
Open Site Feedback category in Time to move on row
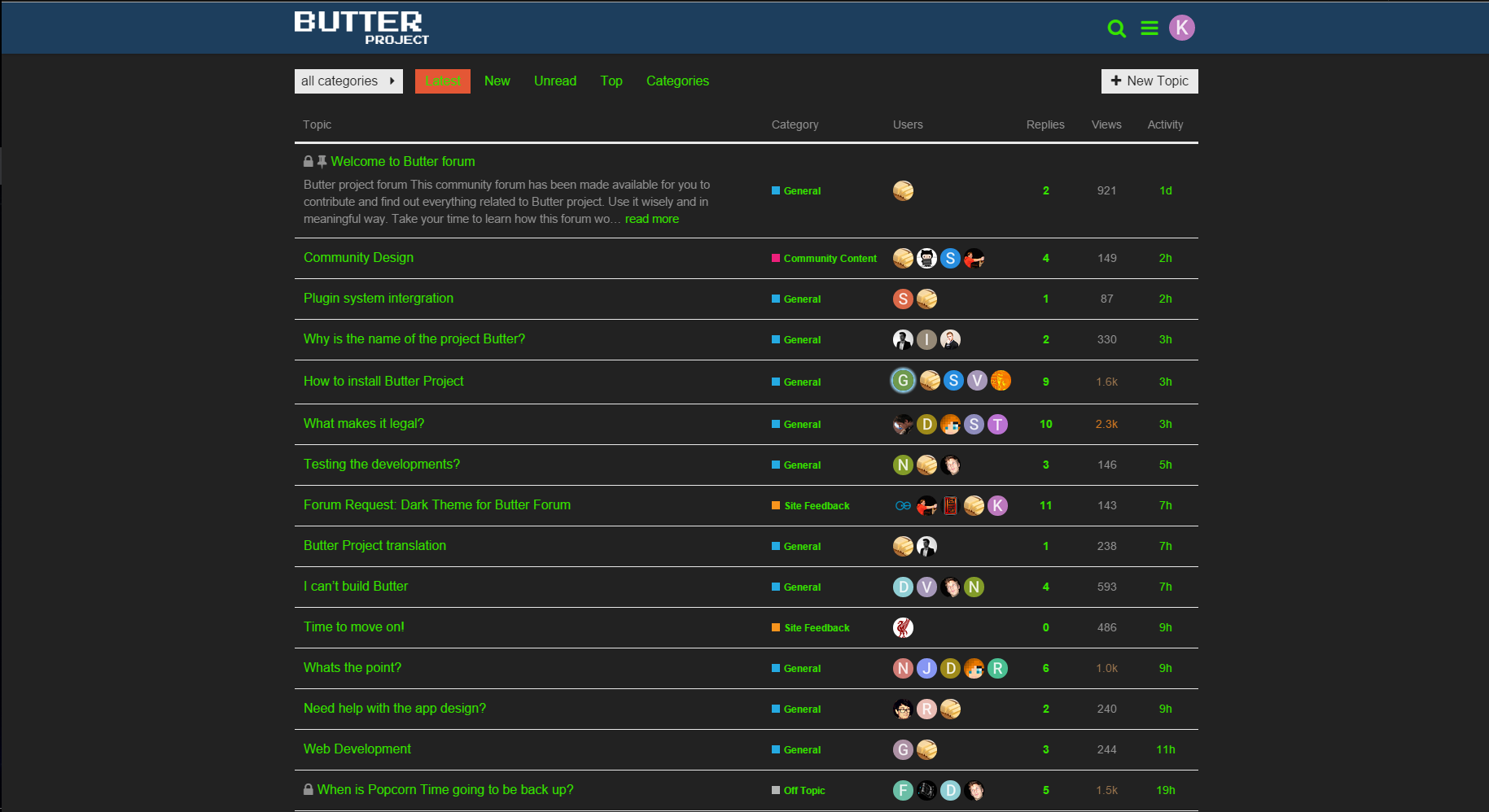click(x=811, y=628)
